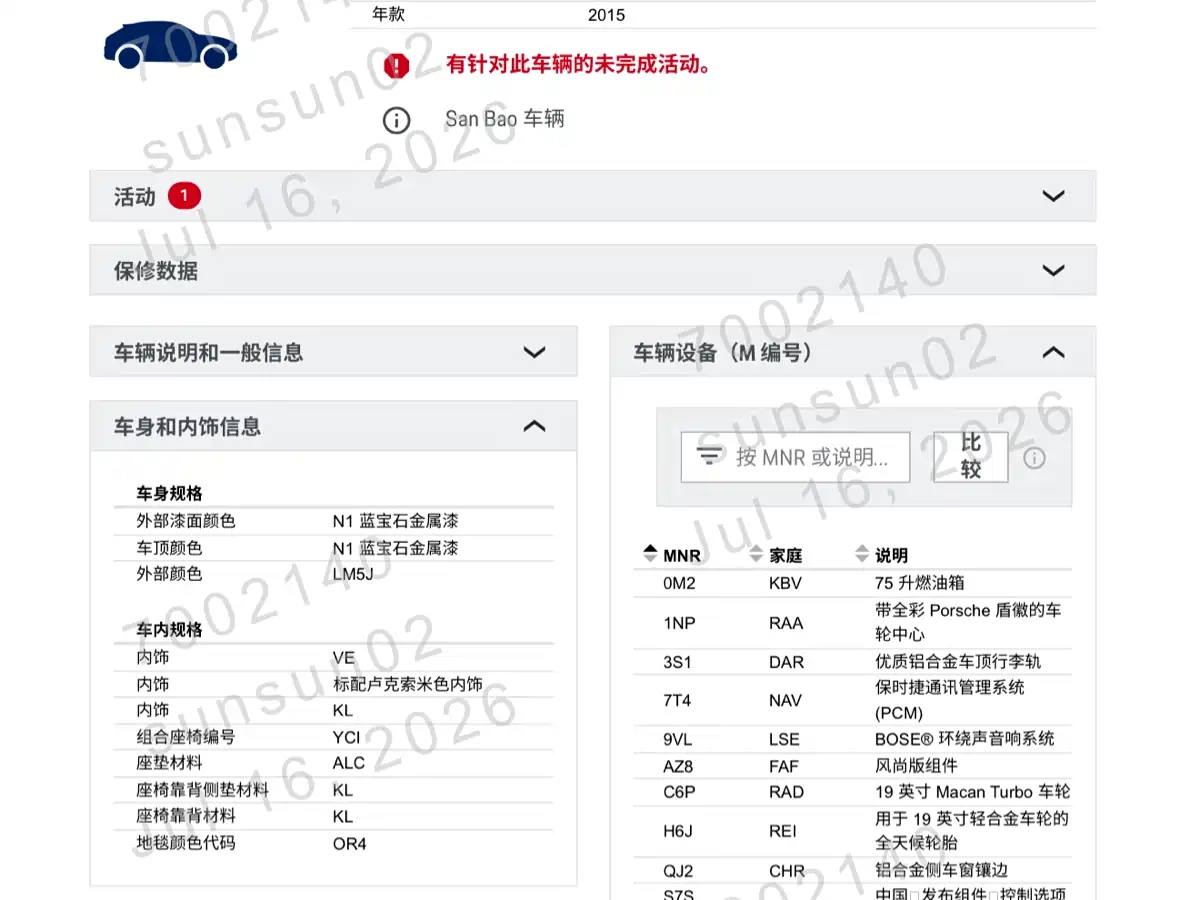Click the 车顶颜色 N1 蓝宝石金属漆 value

pos(396,548)
